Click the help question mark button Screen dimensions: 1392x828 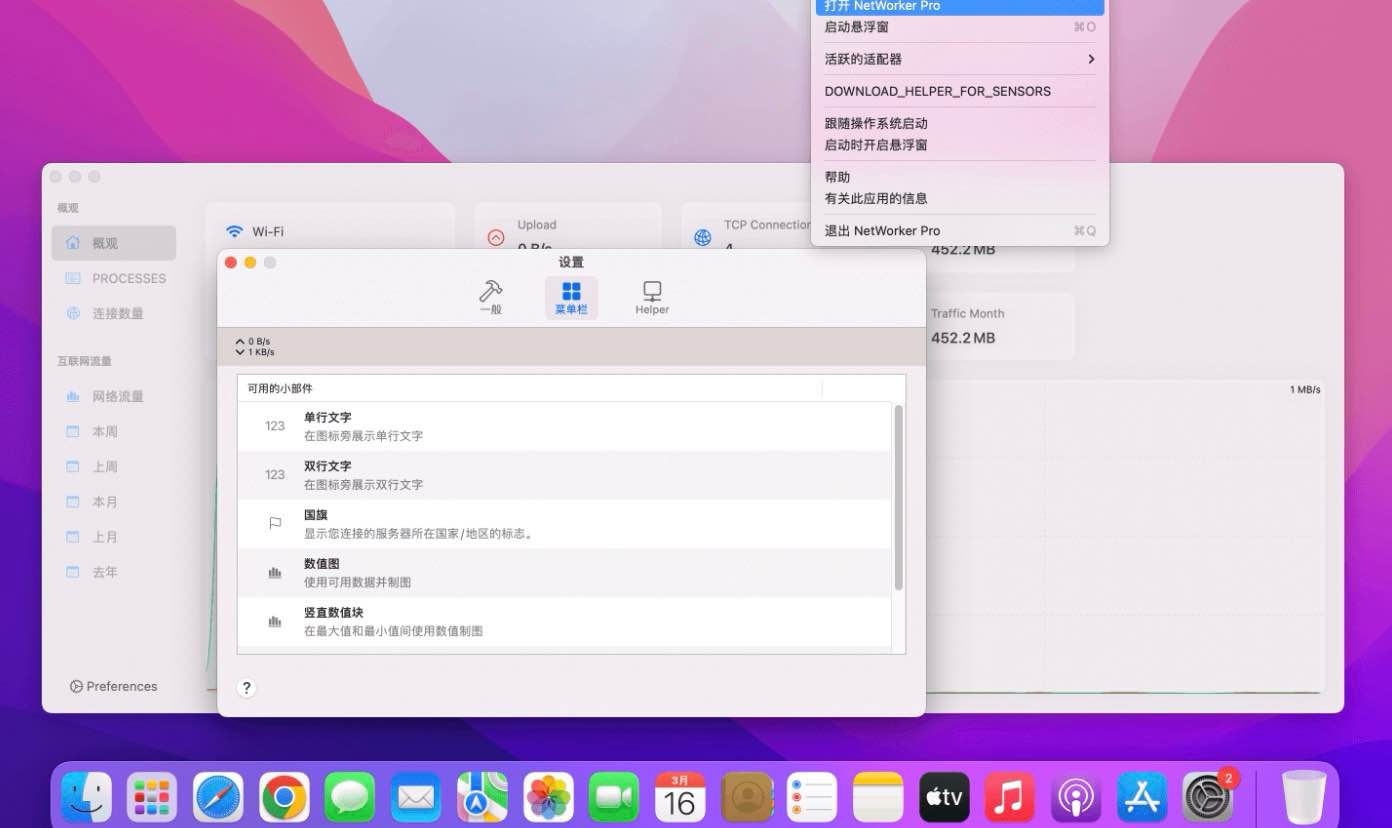(246, 688)
